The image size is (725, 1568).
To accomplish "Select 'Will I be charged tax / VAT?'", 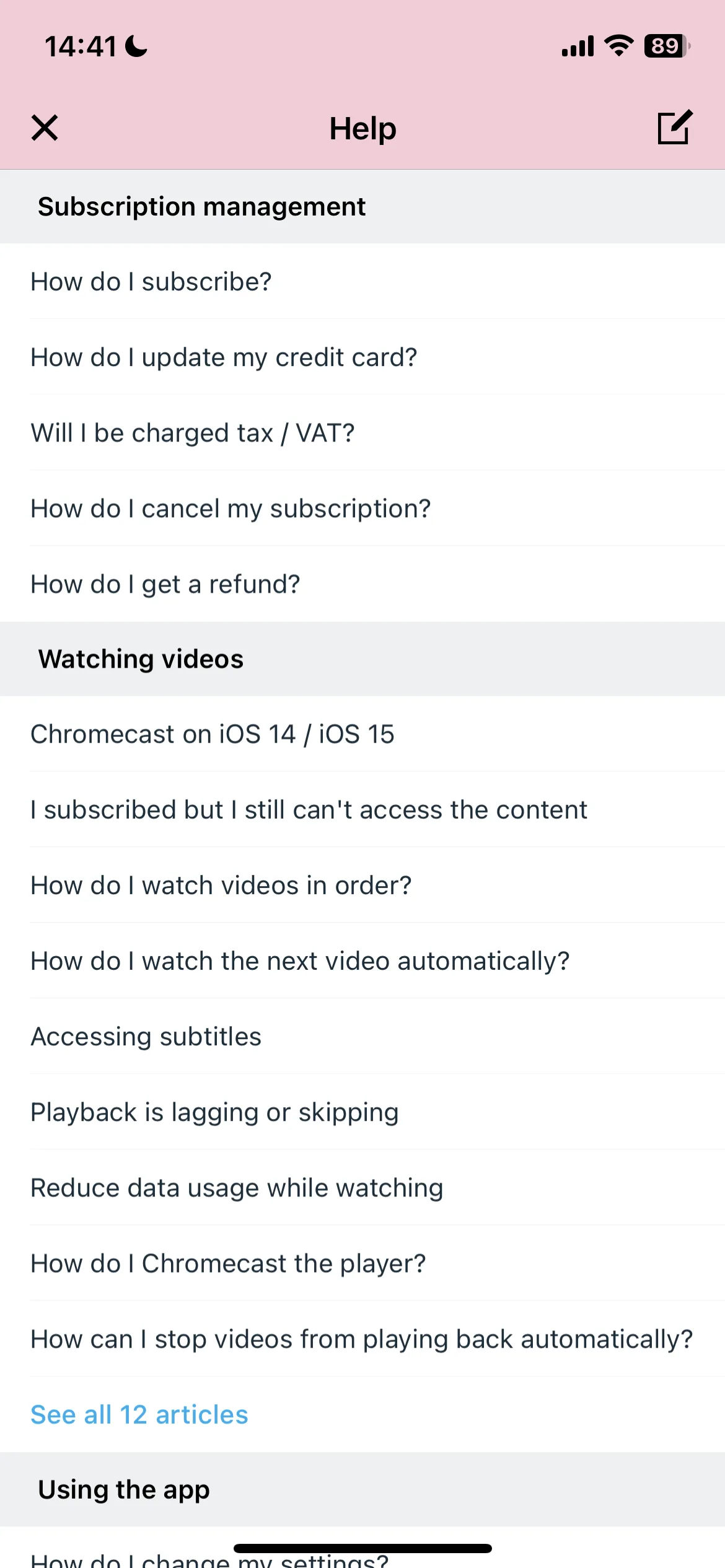I will [x=362, y=433].
